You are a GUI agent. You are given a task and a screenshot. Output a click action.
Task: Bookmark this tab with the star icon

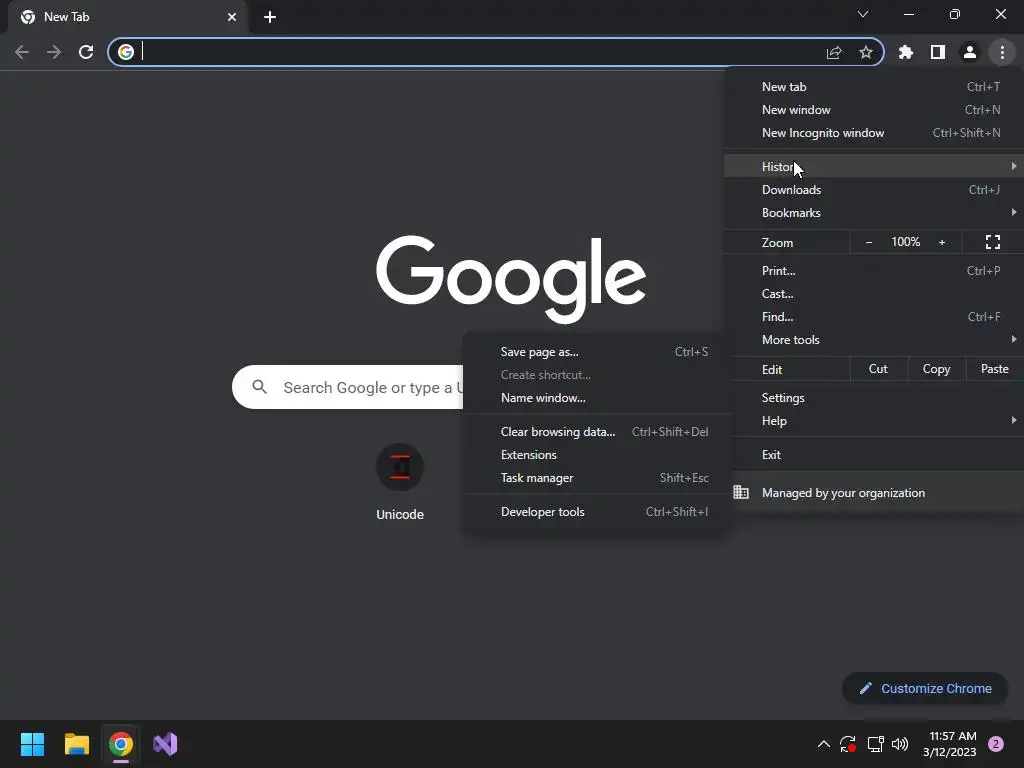(865, 52)
